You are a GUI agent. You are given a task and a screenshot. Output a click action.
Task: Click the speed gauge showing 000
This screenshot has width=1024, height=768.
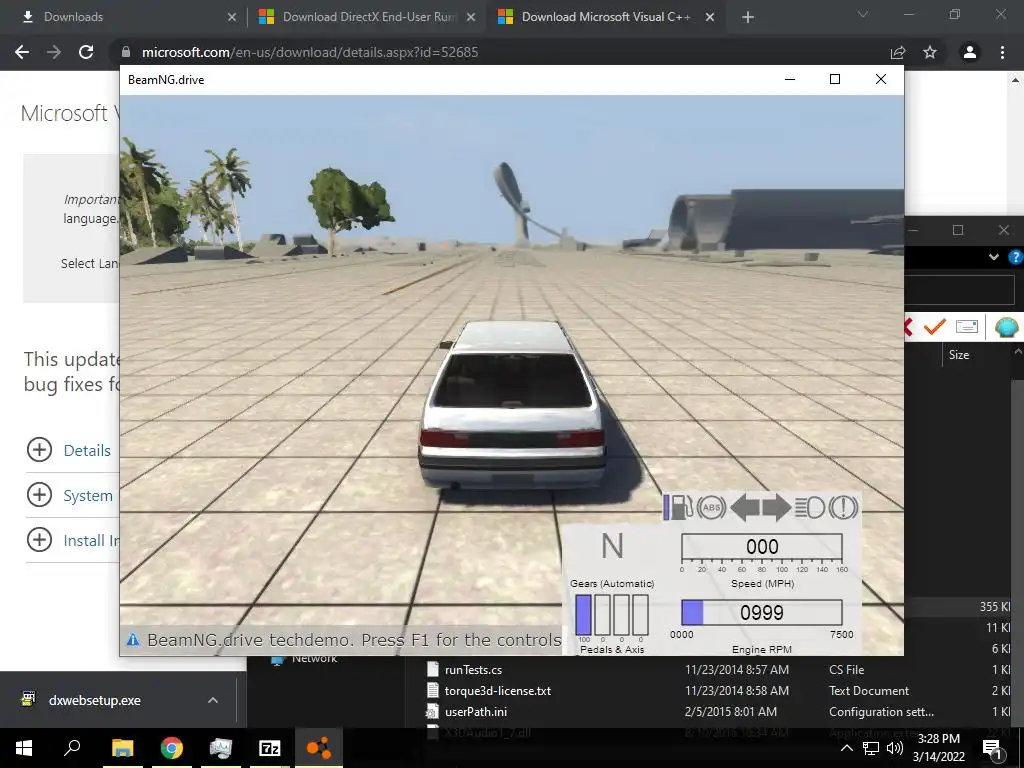pyautogui.click(x=761, y=546)
